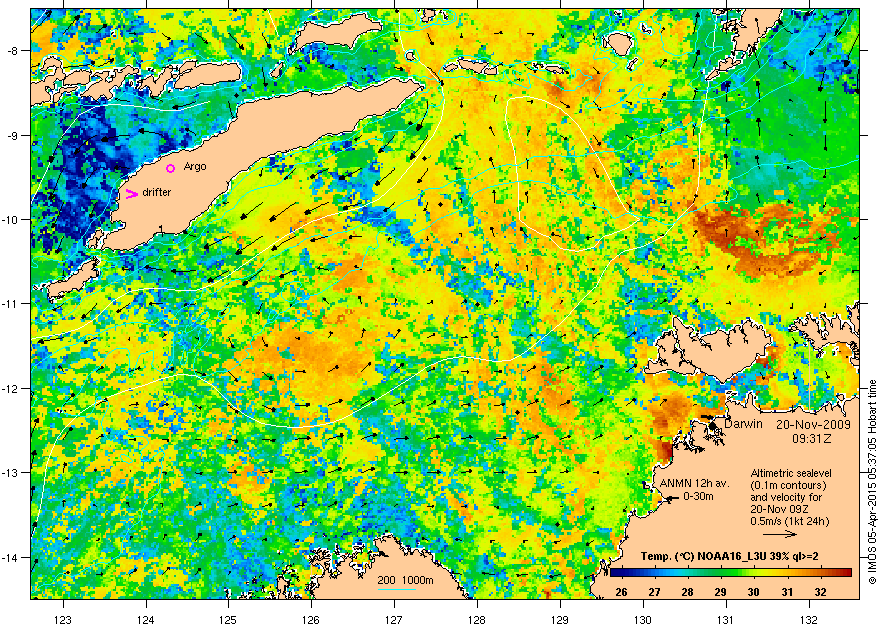Click the black Darwin city dot marker
This screenshot has height=630, width=880.
(713, 426)
